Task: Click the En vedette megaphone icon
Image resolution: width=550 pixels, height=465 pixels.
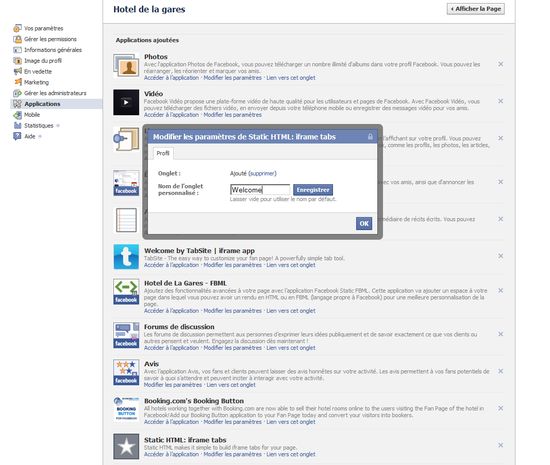Action: click(x=17, y=72)
